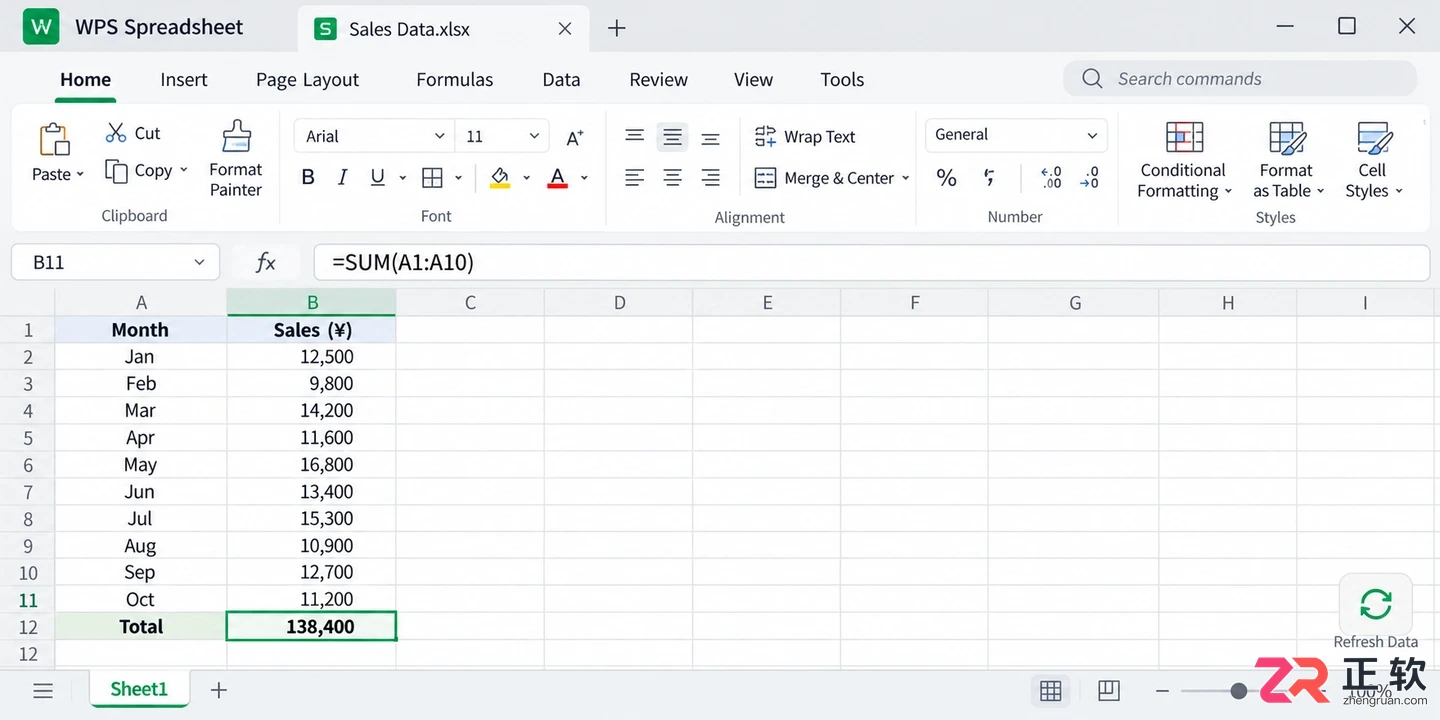This screenshot has height=720, width=1440.
Task: Open a new document tab with plus
Action: 617,28
